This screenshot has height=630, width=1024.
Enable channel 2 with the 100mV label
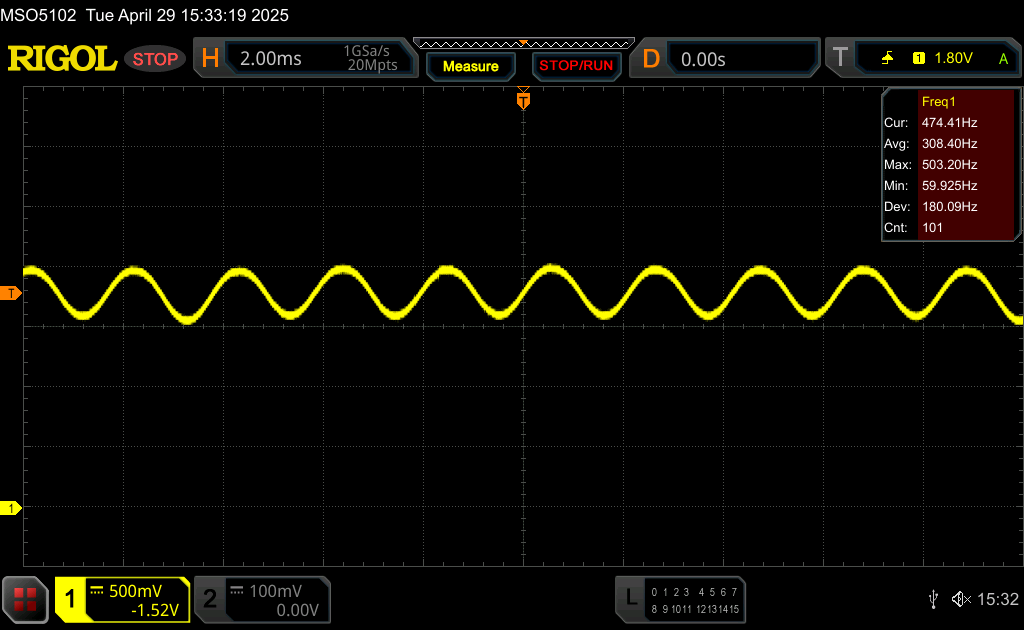(x=262, y=599)
